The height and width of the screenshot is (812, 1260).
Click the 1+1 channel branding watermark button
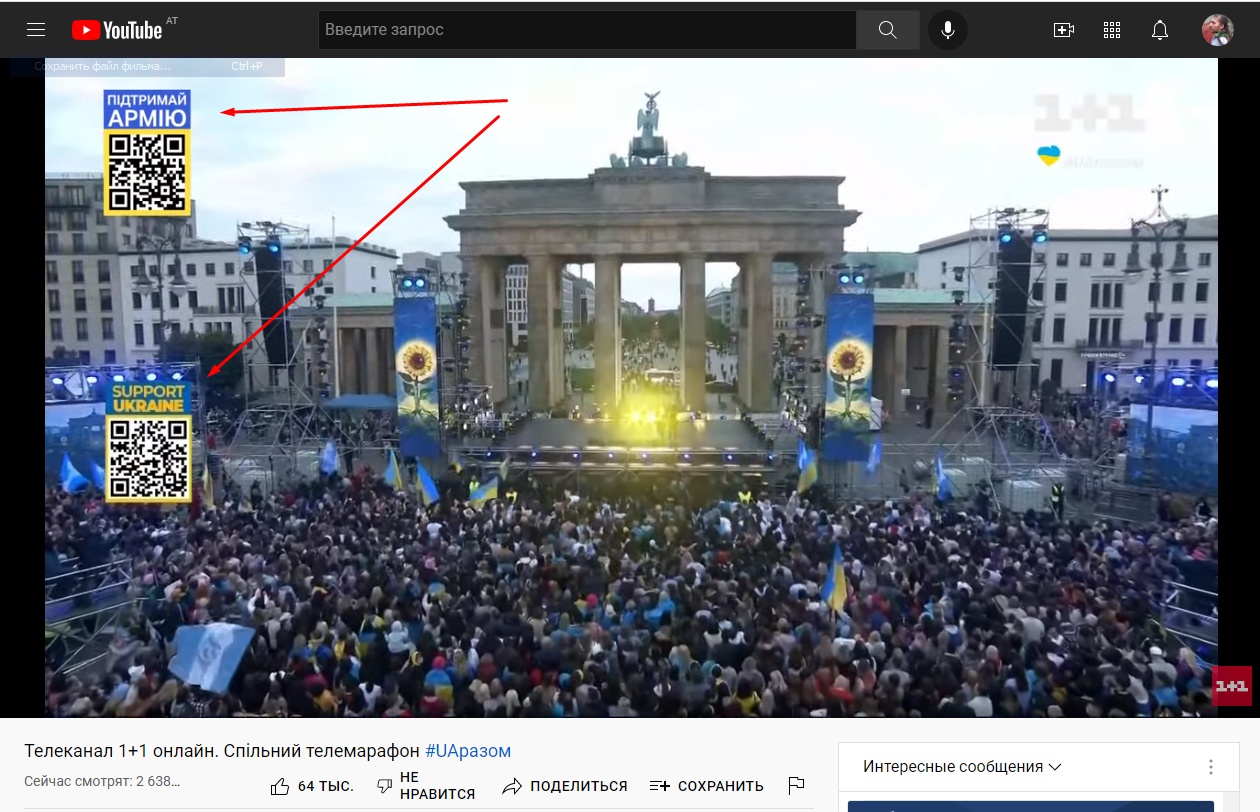1232,686
